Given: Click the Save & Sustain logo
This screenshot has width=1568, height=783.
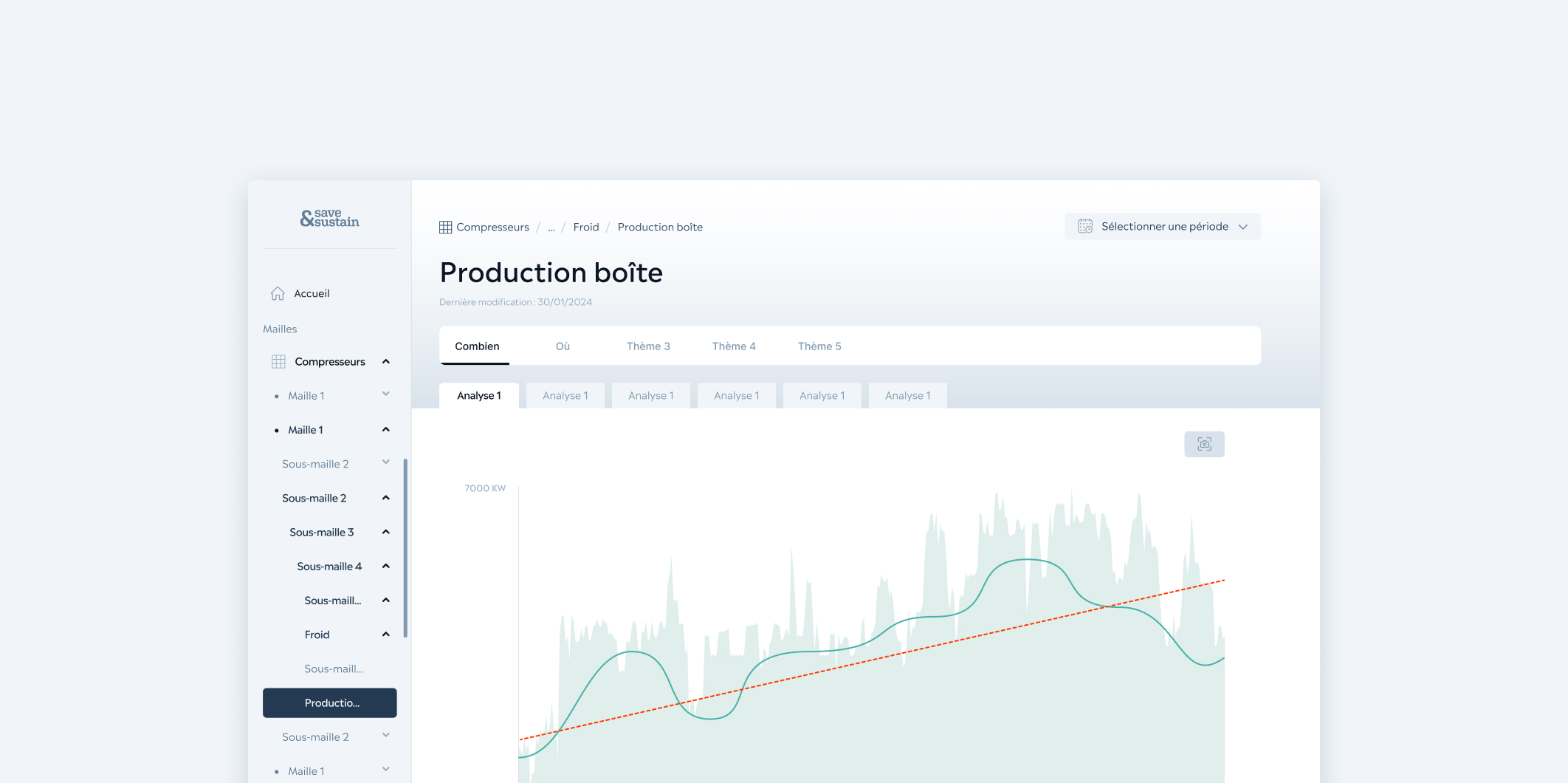Looking at the screenshot, I should coord(329,218).
